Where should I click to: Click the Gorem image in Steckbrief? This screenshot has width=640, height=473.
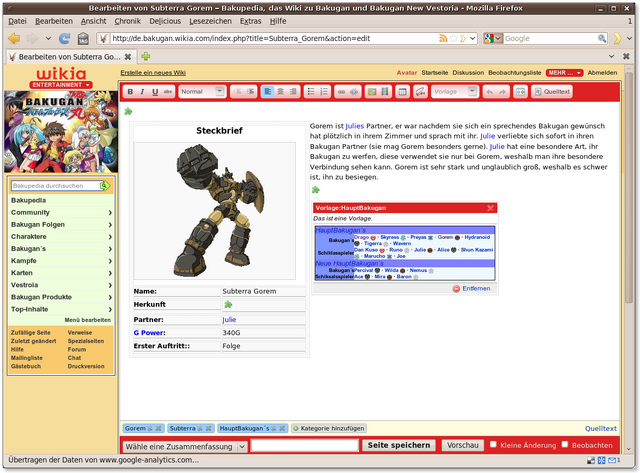pyautogui.click(x=215, y=211)
